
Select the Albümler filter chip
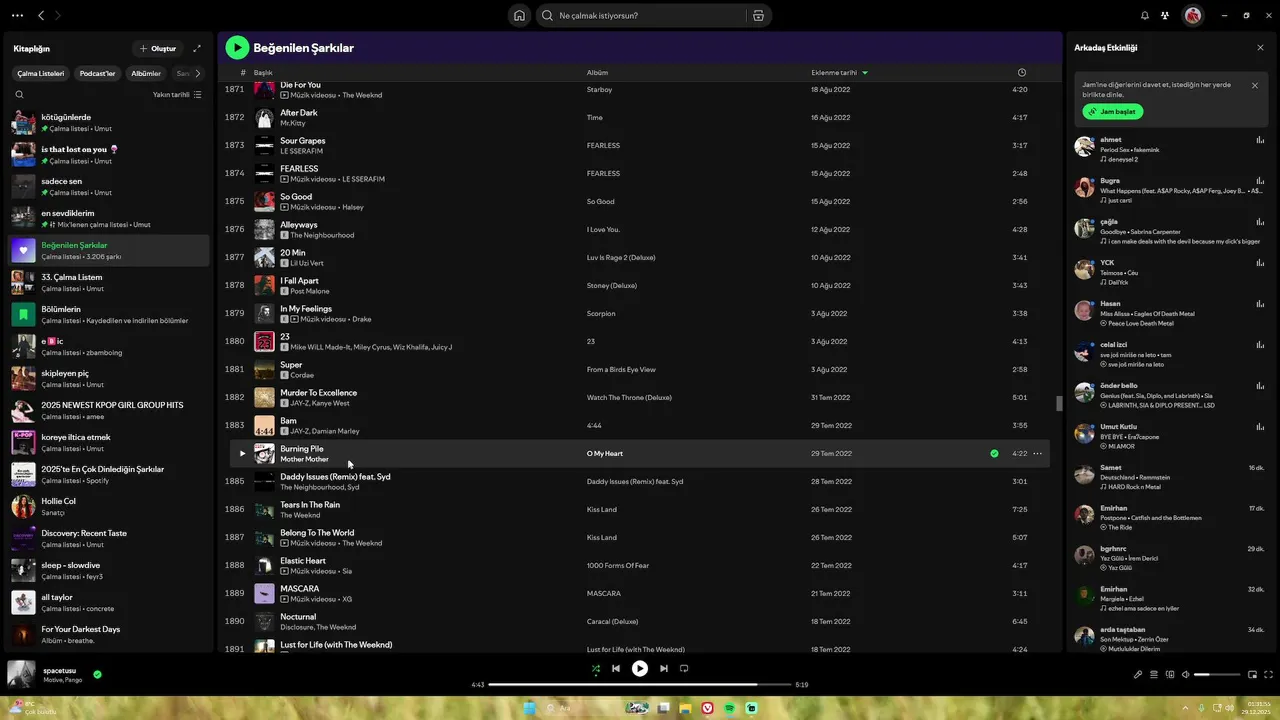(x=146, y=73)
